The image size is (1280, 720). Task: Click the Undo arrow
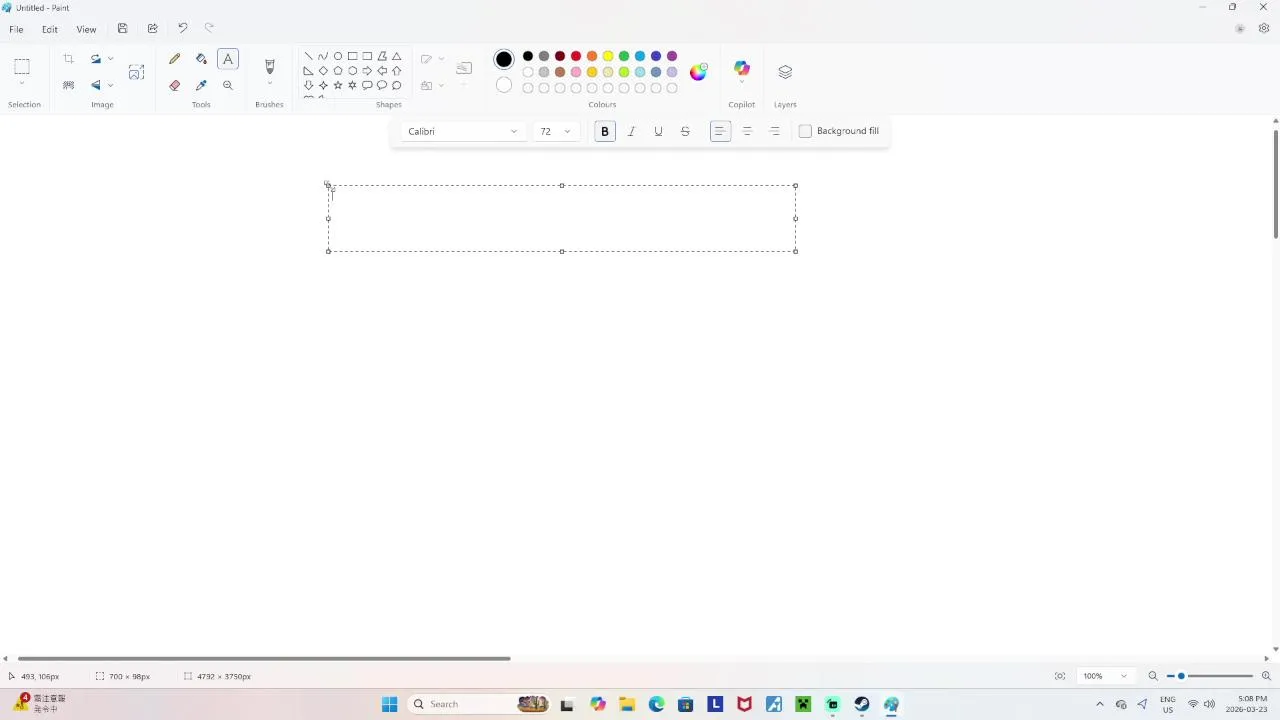182,28
